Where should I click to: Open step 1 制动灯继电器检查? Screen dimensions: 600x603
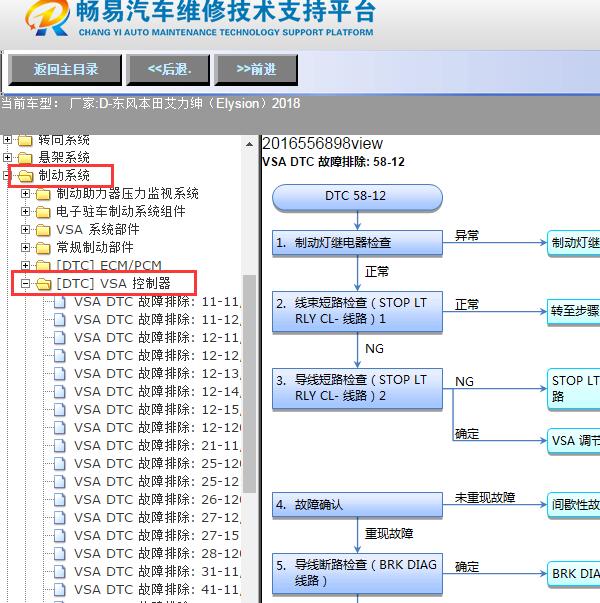point(357,243)
